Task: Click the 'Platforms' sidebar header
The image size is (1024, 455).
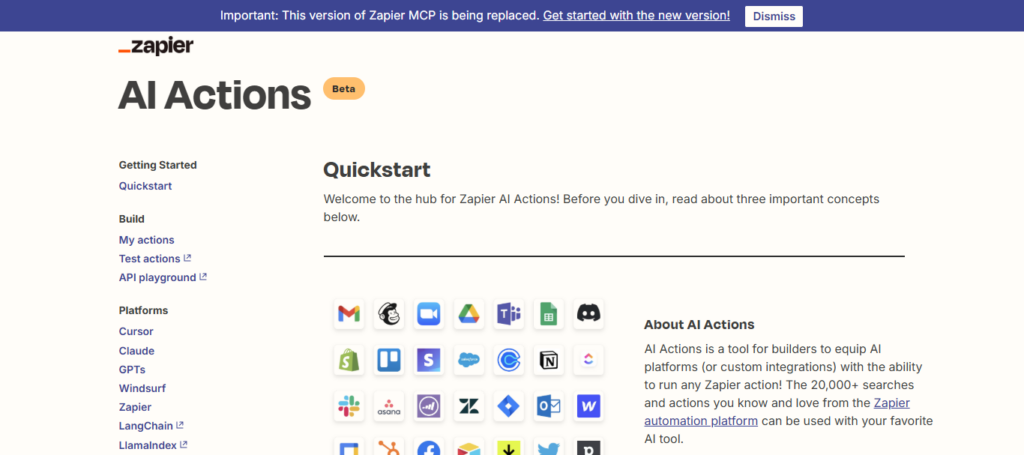Action: 144,310
